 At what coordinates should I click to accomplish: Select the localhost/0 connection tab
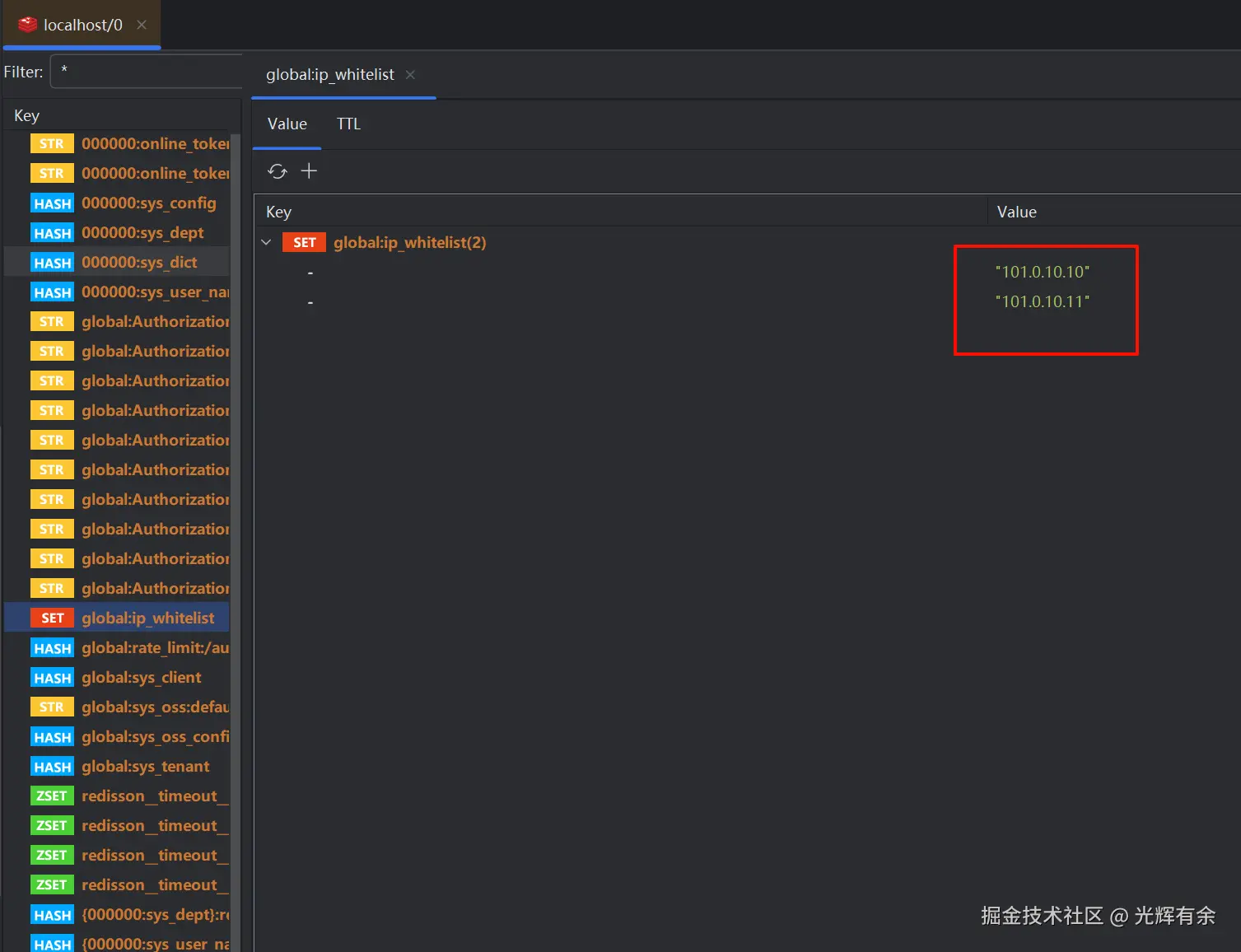82,25
